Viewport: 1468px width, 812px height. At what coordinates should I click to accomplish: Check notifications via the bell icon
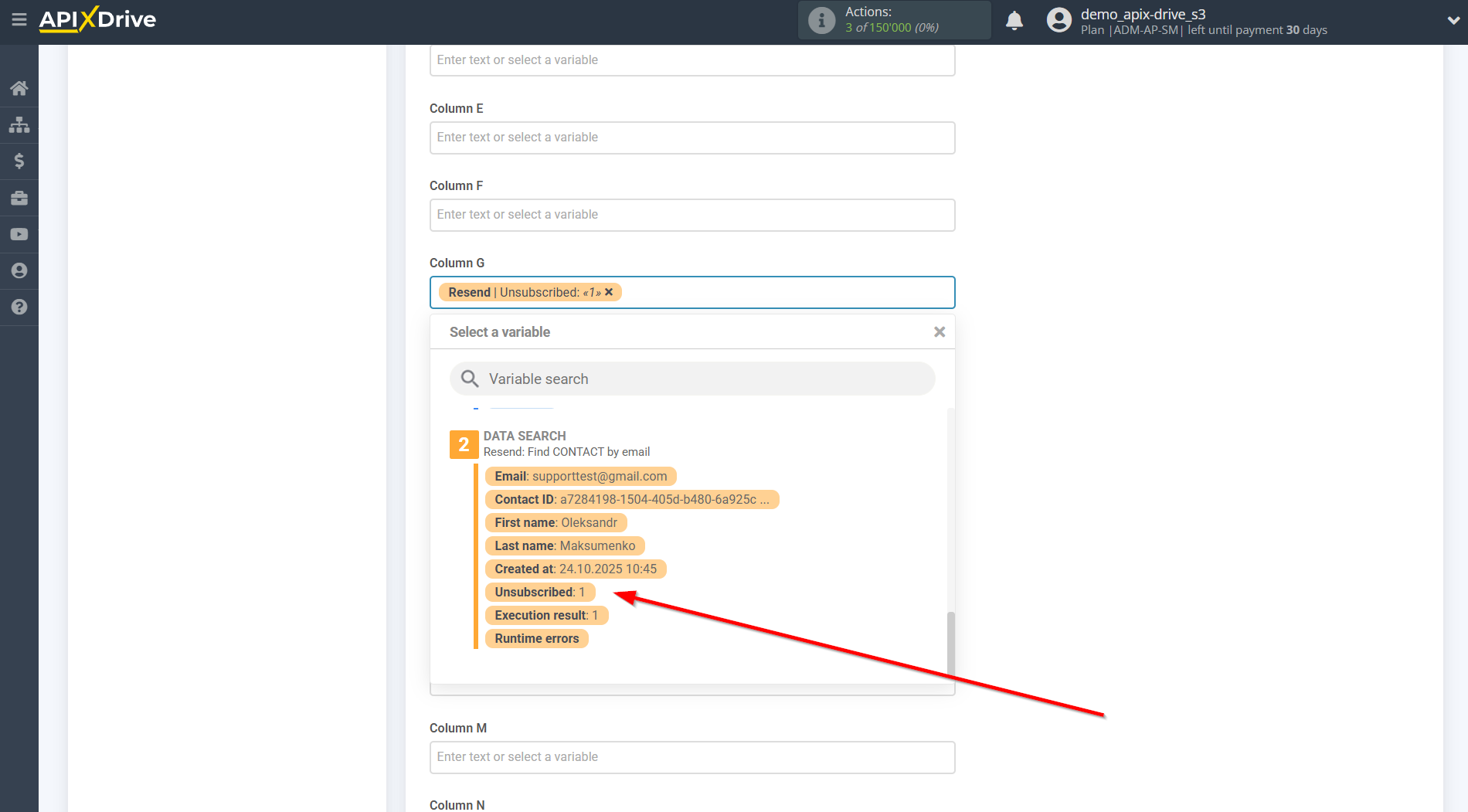coord(1014,21)
